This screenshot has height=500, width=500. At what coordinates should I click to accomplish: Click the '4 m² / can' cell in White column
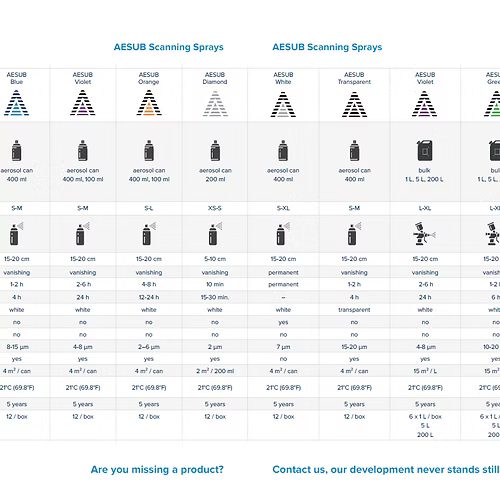283,371
